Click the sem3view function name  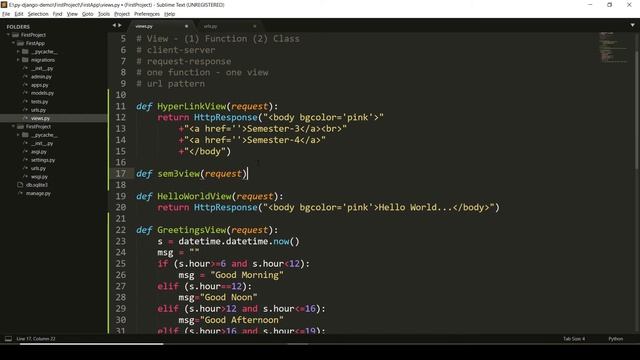pos(178,173)
